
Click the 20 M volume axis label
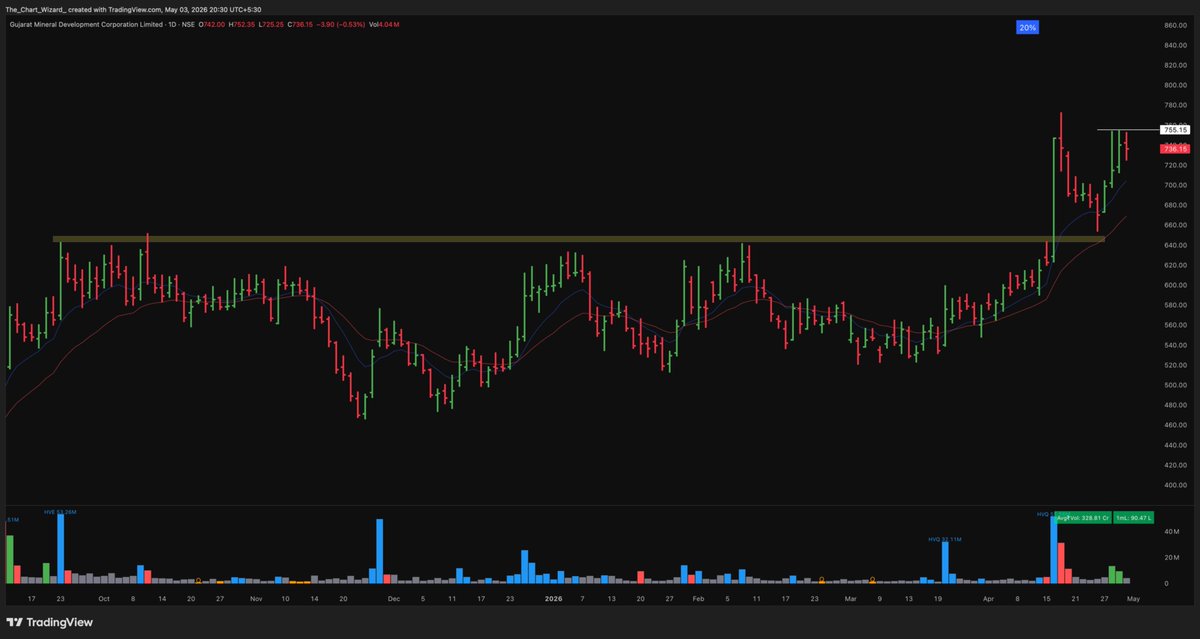pos(1173,557)
